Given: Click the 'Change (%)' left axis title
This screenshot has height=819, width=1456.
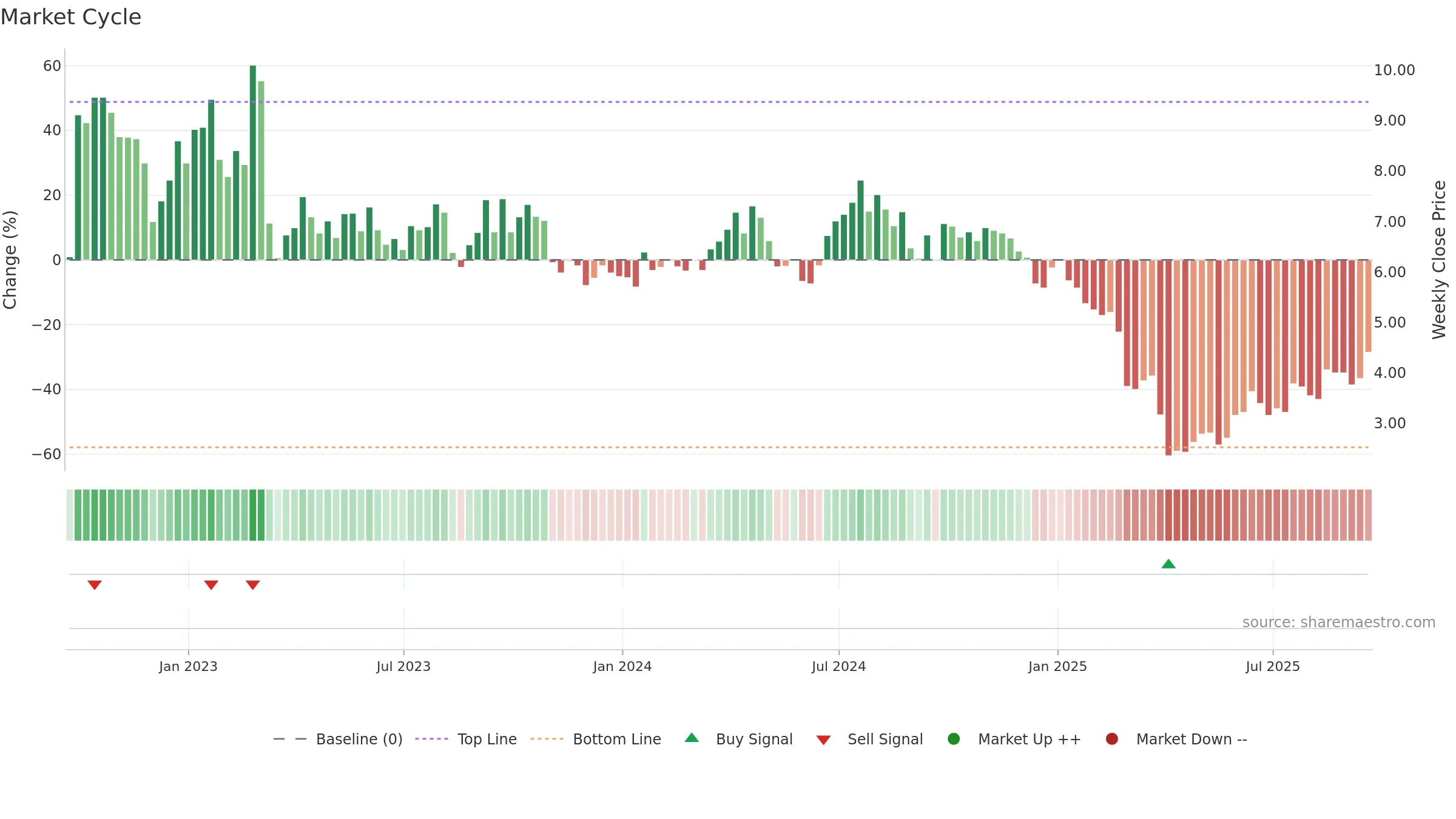Looking at the screenshot, I should (10, 260).
